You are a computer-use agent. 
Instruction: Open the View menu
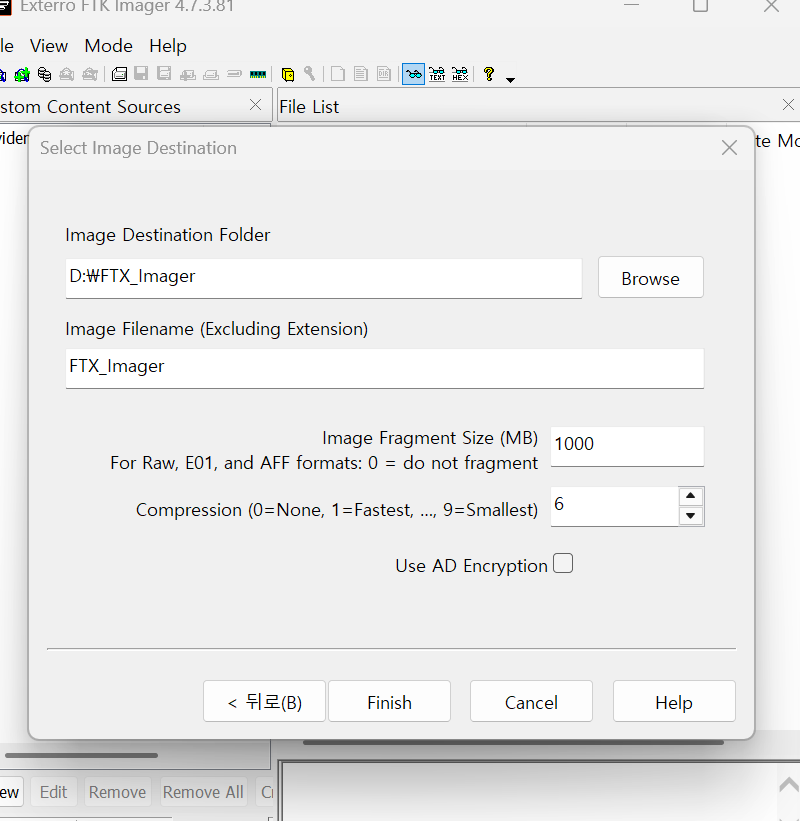(49, 46)
